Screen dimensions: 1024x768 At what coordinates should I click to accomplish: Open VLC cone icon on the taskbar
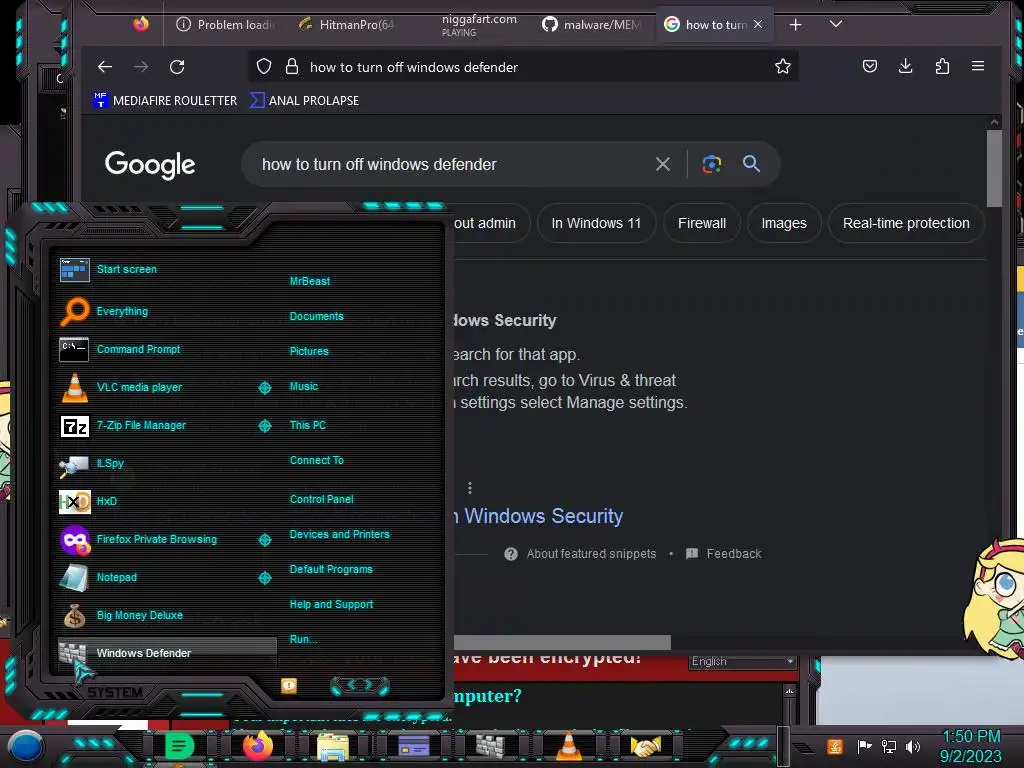(x=568, y=746)
